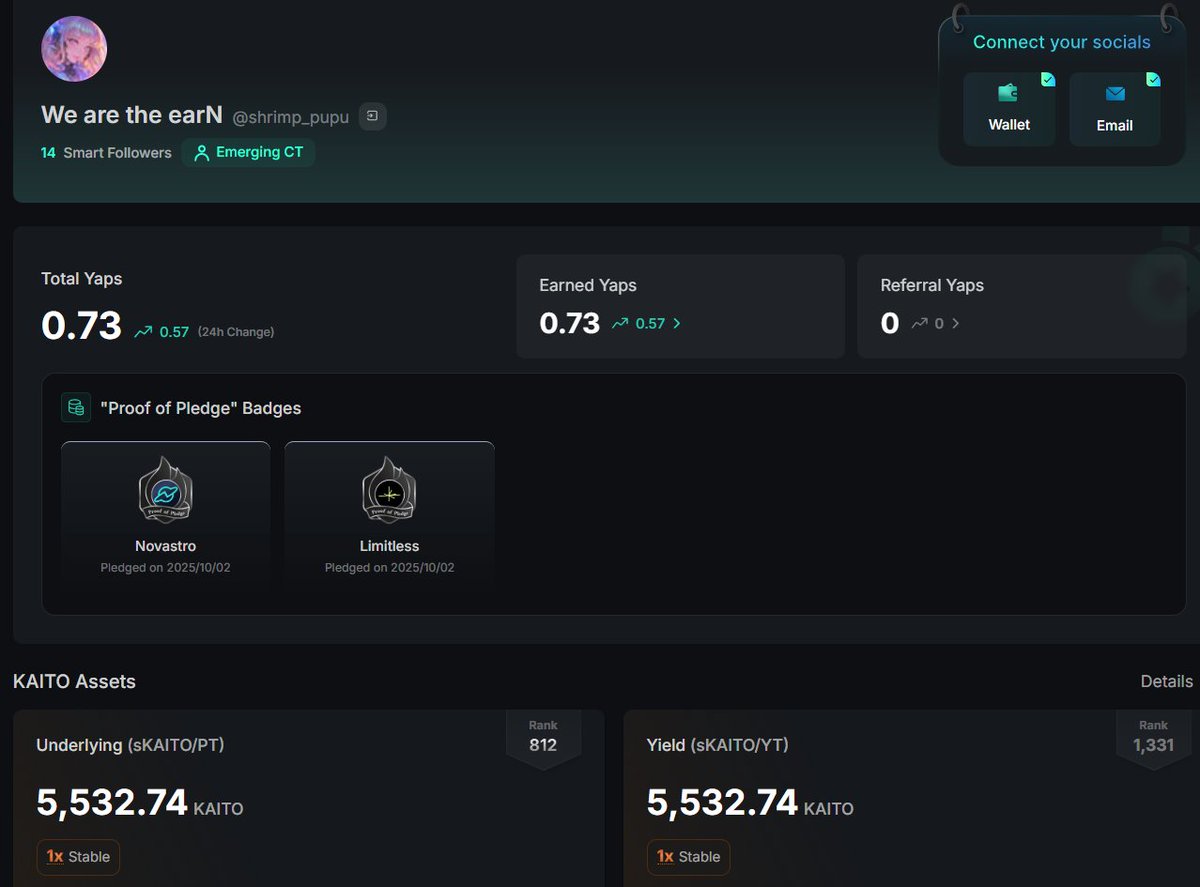This screenshot has width=1200, height=887.
Task: Click the KAITO Assets heading
Action: (x=74, y=681)
